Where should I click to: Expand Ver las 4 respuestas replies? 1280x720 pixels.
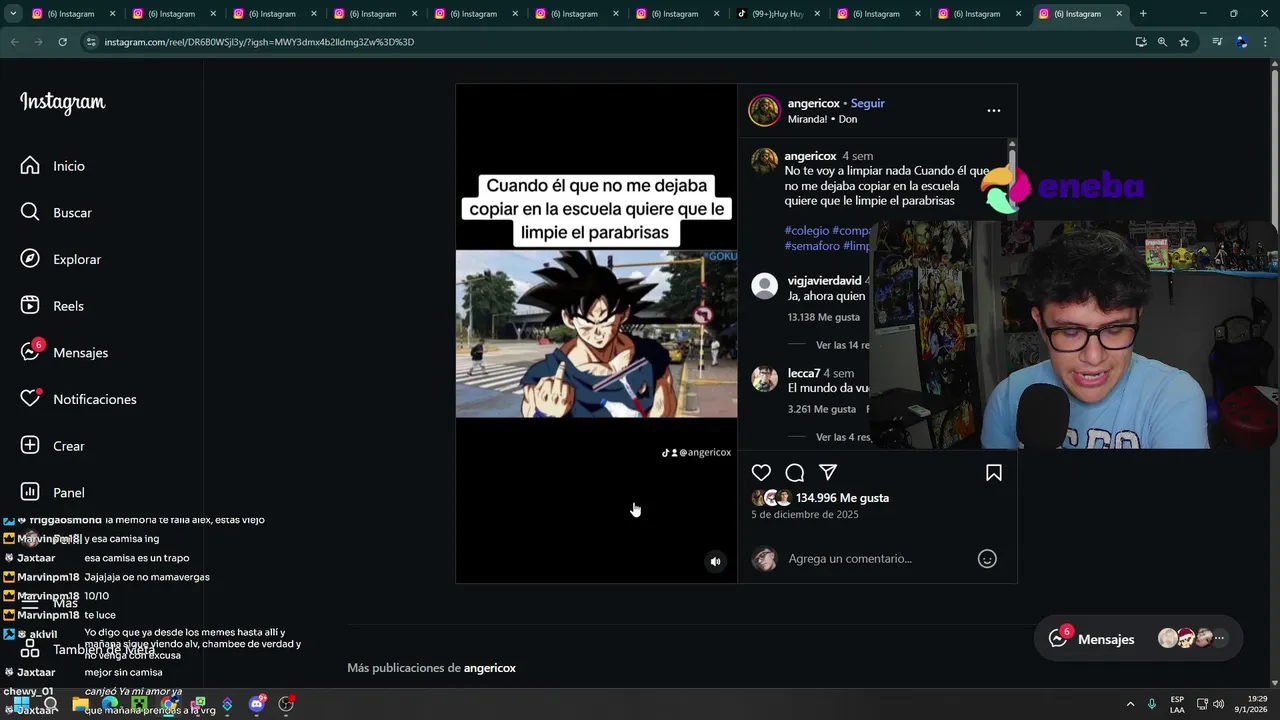tap(842, 437)
